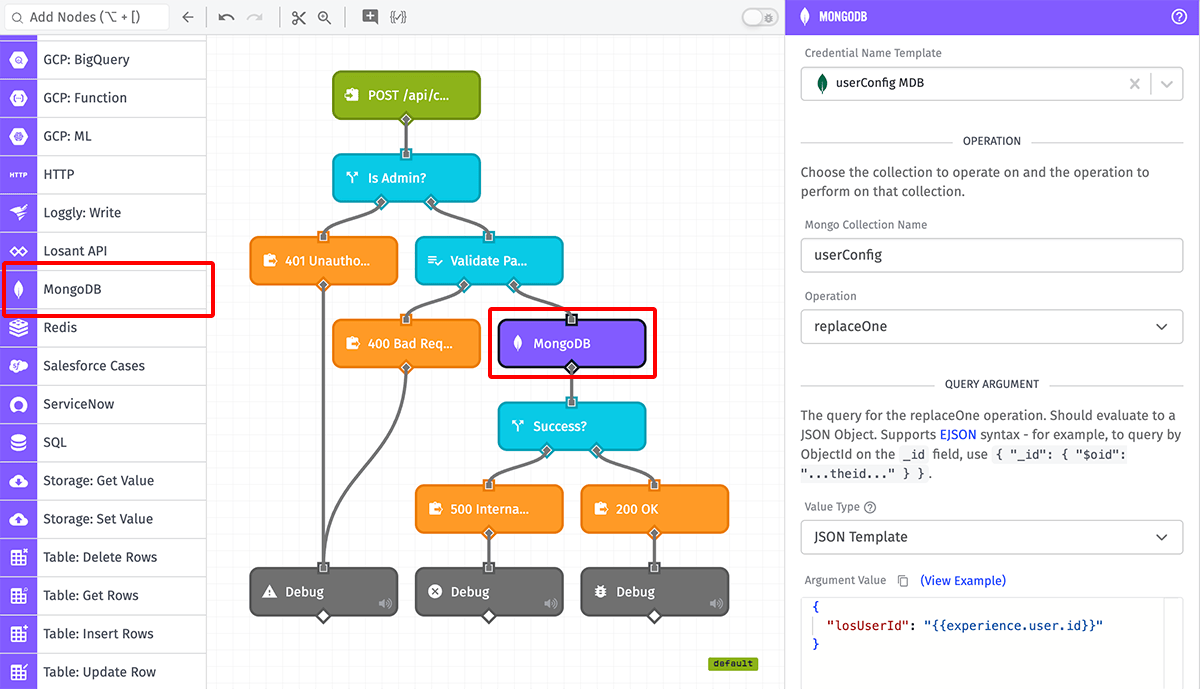
Task: Click the Value Type help question icon
Action: pos(870,508)
